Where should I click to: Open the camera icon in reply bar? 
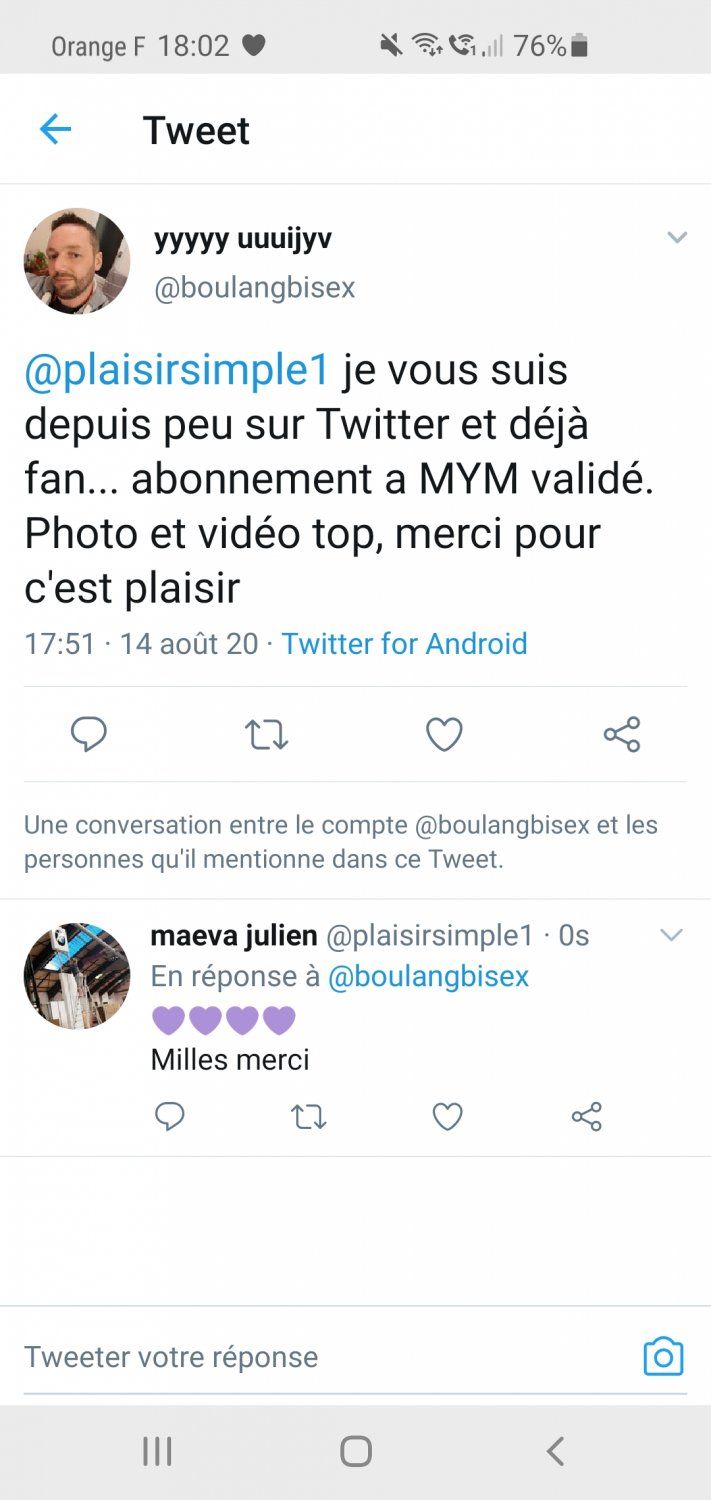click(x=663, y=1357)
